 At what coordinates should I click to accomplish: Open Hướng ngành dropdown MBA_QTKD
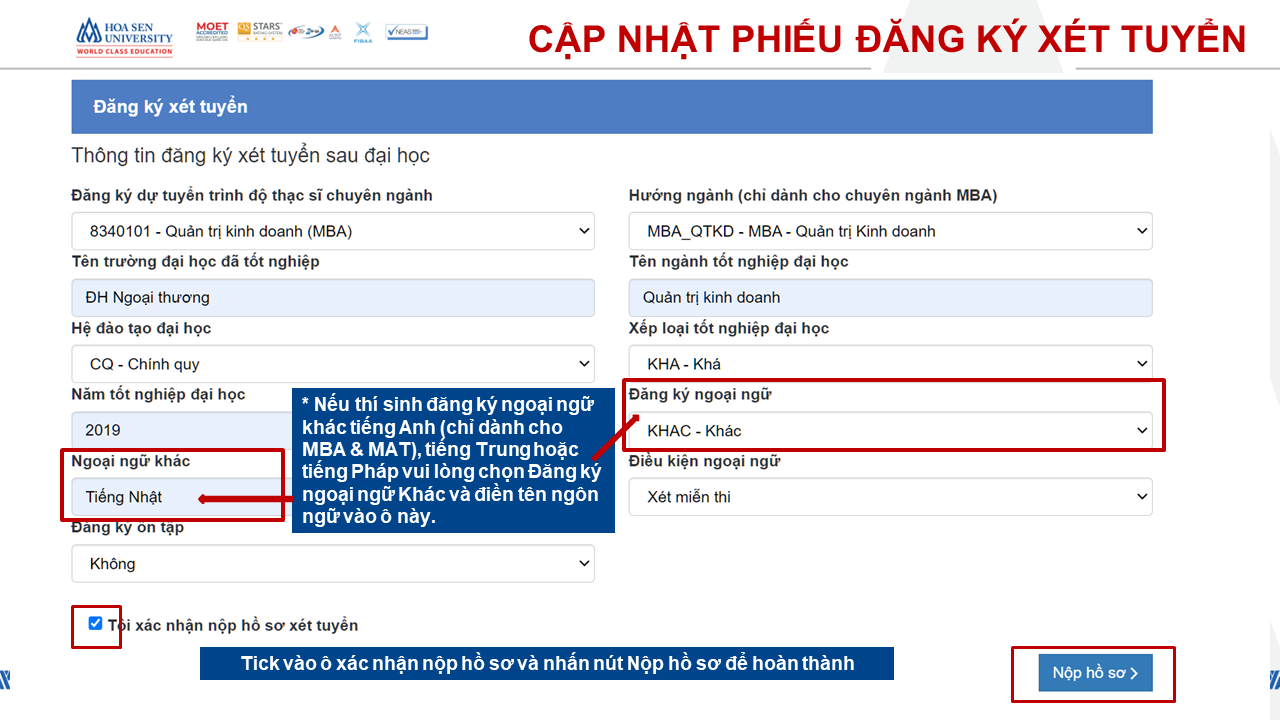pos(890,231)
